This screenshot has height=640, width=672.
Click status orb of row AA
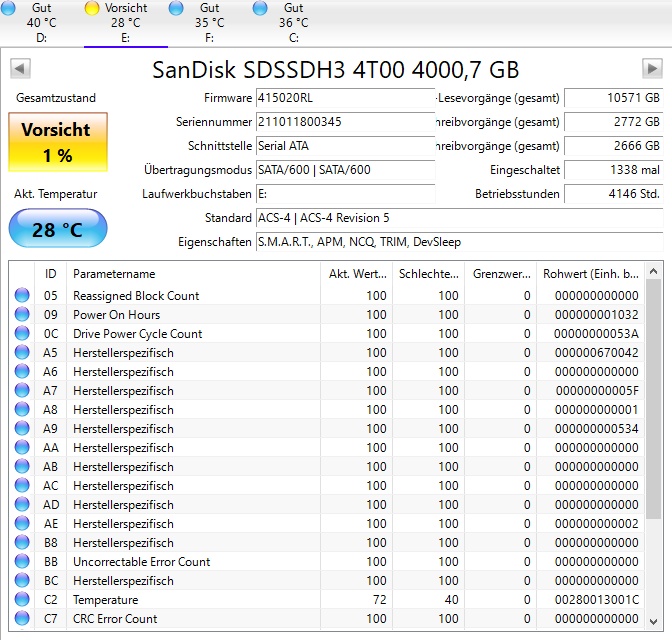22,447
